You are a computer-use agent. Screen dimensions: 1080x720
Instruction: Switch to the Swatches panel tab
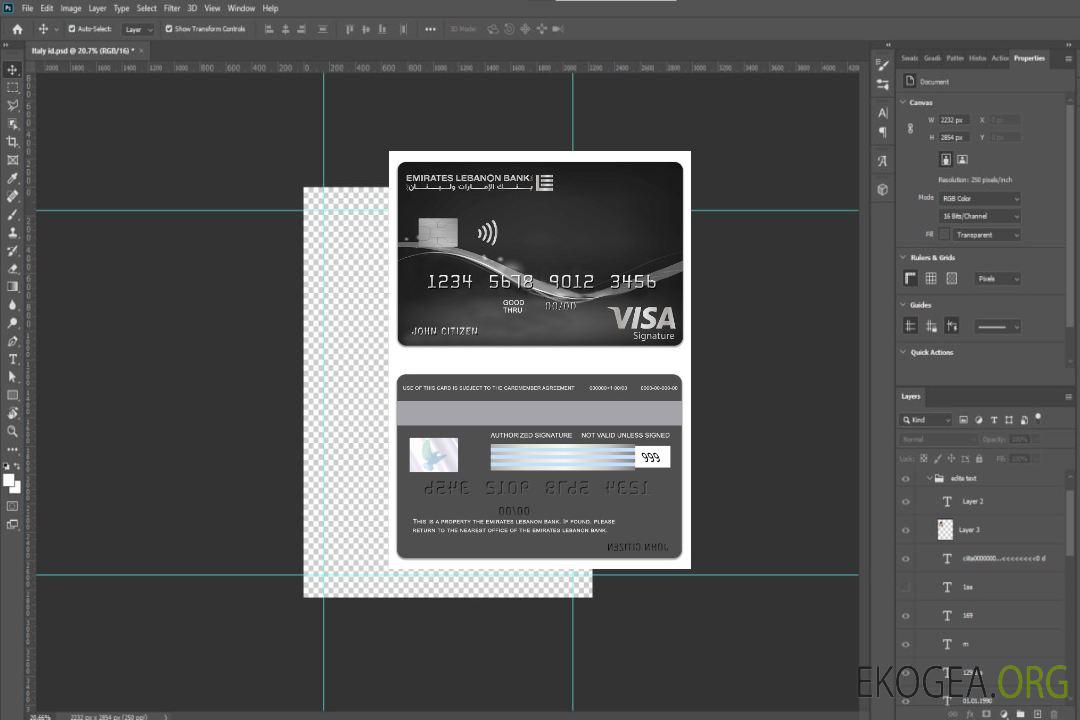click(909, 58)
